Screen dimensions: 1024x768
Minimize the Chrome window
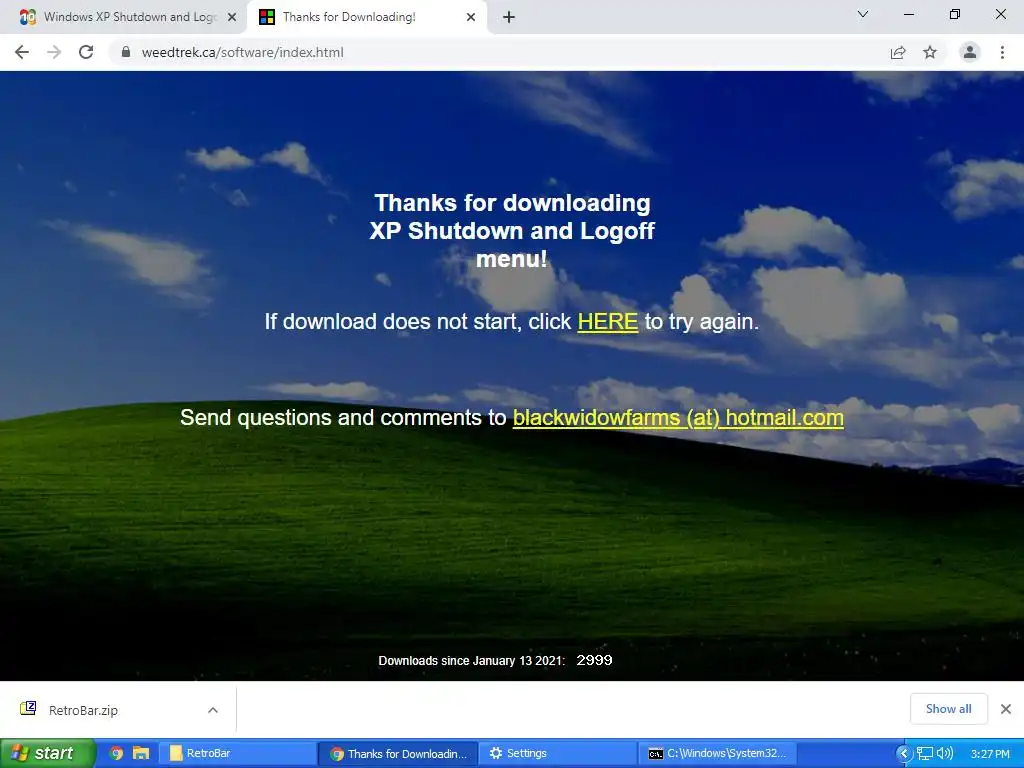908,14
